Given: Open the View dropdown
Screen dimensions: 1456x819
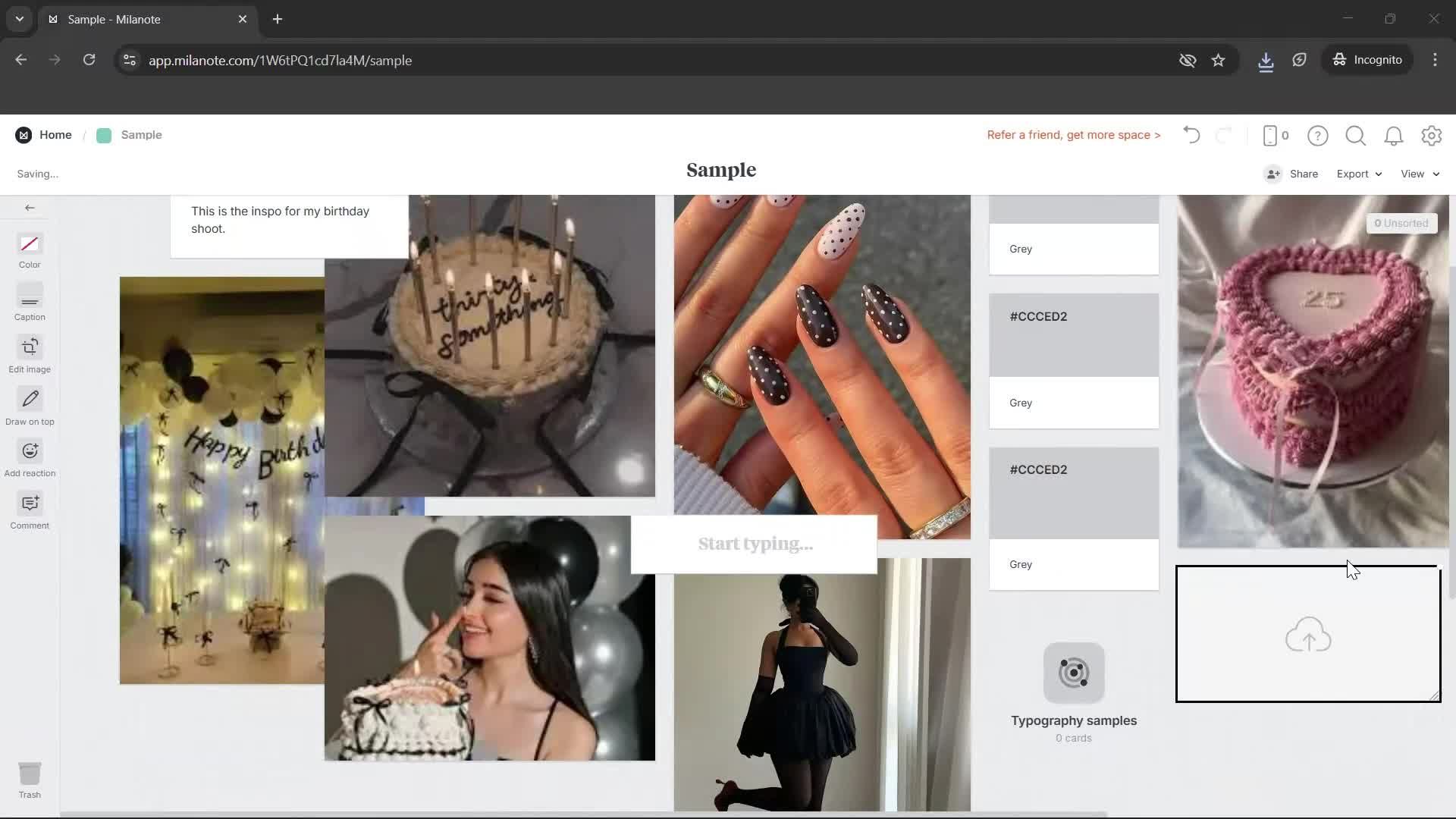Looking at the screenshot, I should [1417, 174].
